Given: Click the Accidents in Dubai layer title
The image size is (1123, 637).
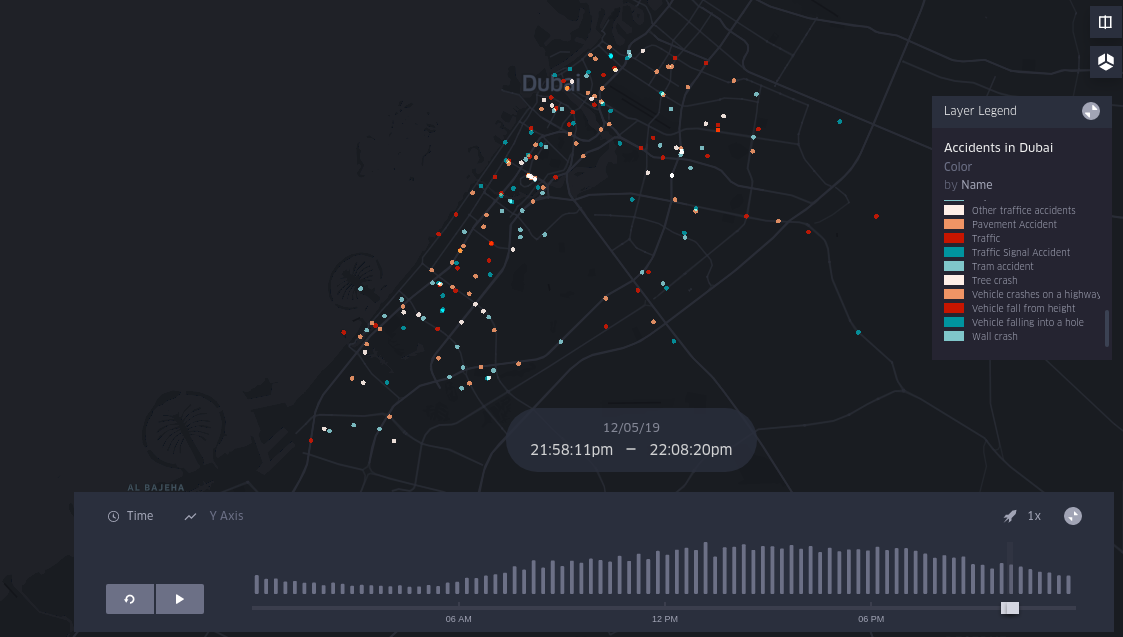Looking at the screenshot, I should point(998,147).
